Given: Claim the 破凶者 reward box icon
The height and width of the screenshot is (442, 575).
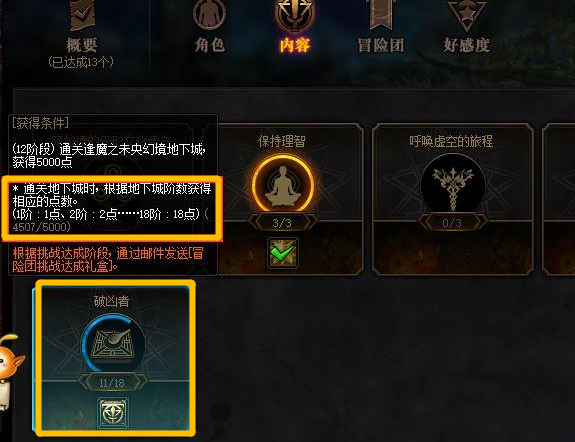Looking at the screenshot, I should point(113,413).
